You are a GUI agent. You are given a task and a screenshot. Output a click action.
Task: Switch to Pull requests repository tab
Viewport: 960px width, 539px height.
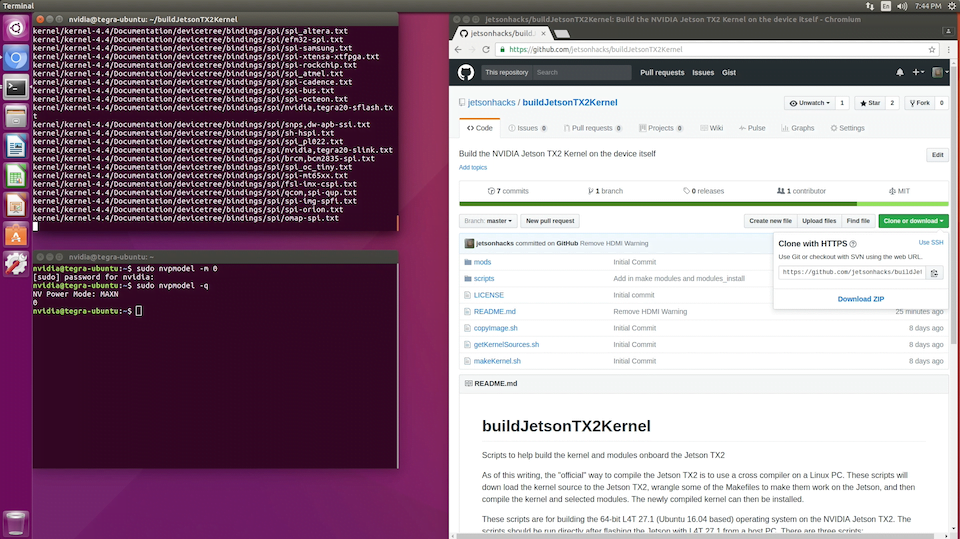[592, 129]
